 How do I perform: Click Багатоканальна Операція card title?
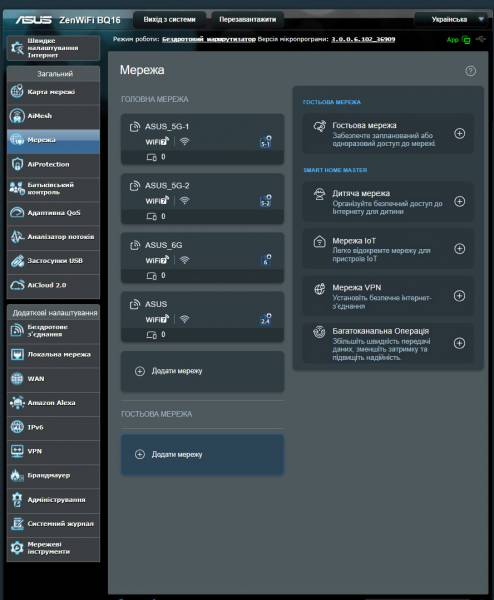380,331
